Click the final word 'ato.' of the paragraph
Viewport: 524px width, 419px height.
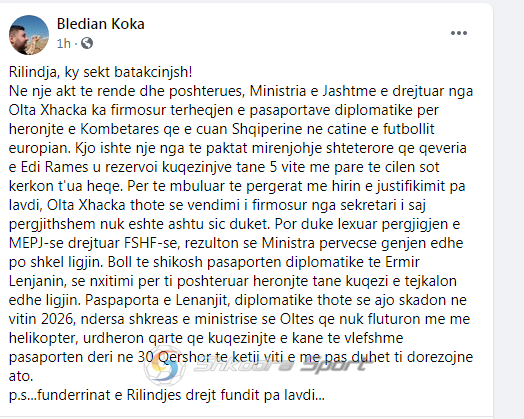[x=21, y=377]
